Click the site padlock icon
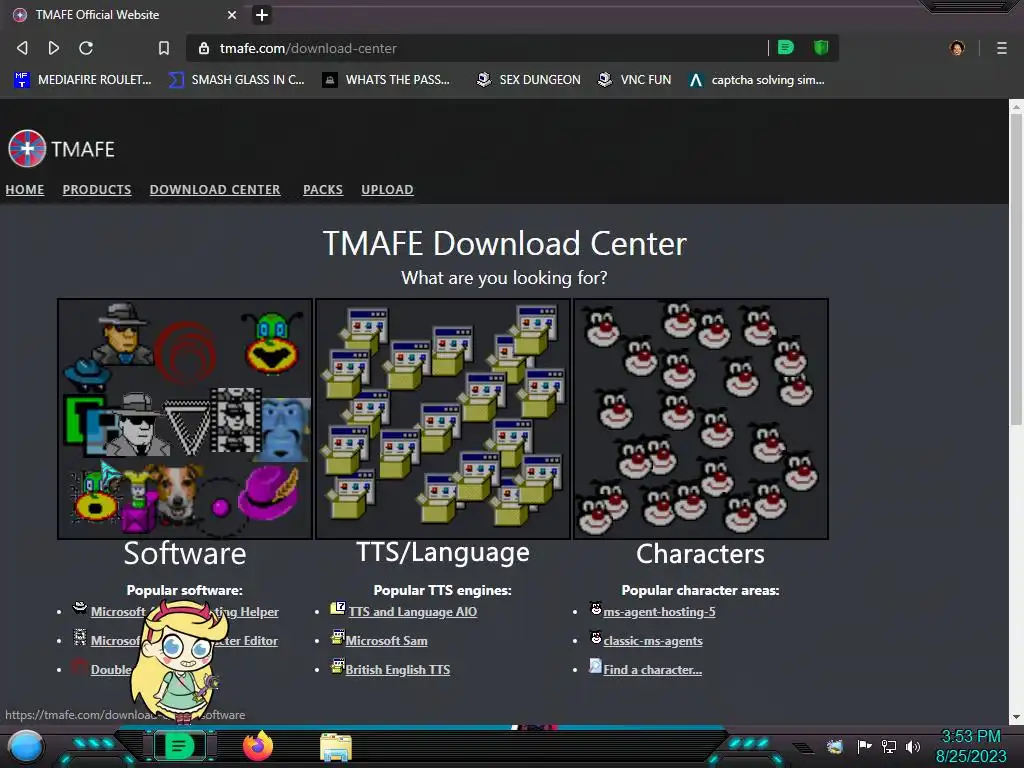This screenshot has width=1024, height=768. click(204, 48)
